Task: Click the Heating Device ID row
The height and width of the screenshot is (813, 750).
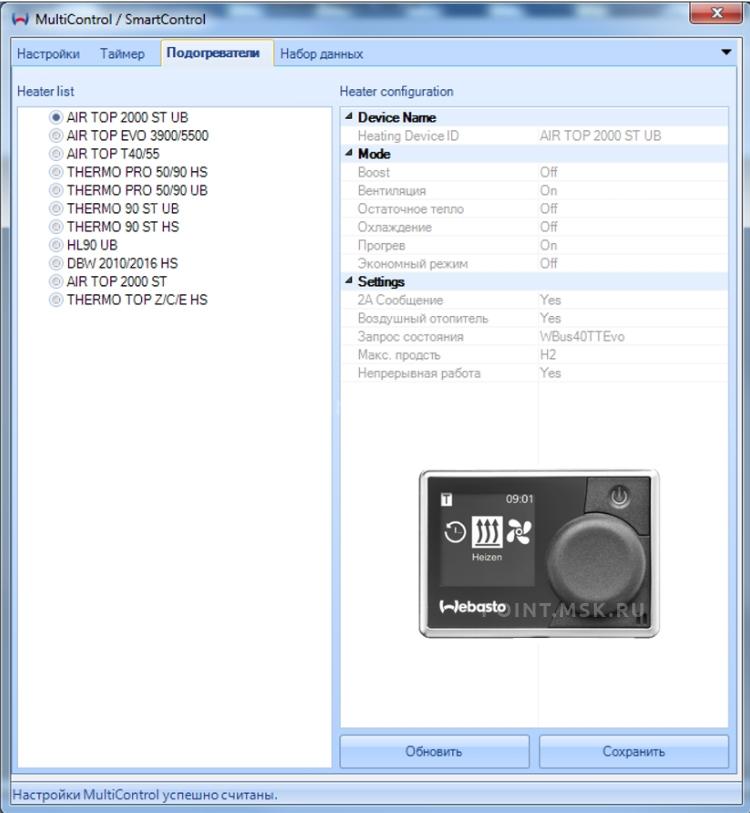Action: [x=534, y=135]
